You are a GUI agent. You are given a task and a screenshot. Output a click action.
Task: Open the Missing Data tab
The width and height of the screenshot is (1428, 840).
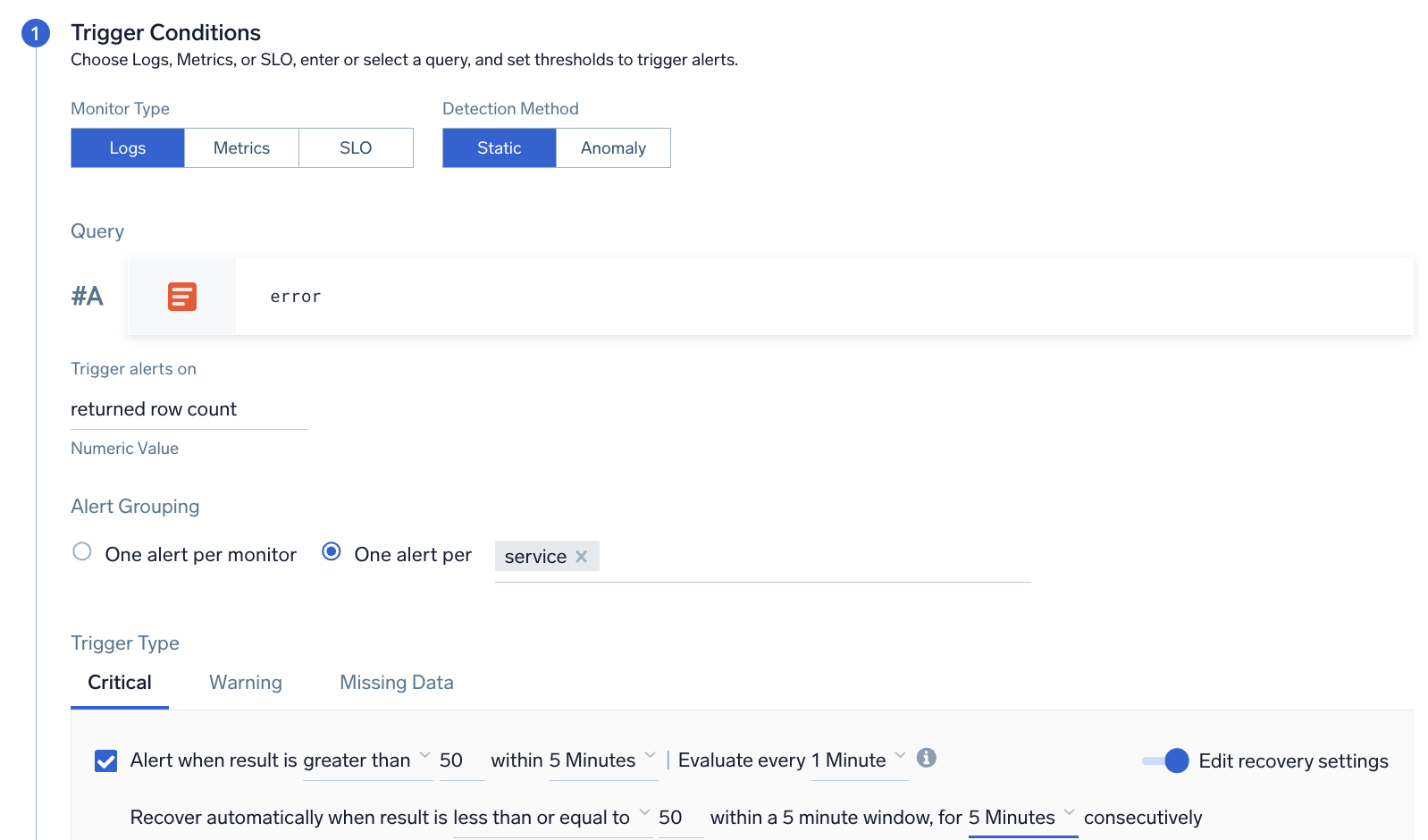(397, 683)
